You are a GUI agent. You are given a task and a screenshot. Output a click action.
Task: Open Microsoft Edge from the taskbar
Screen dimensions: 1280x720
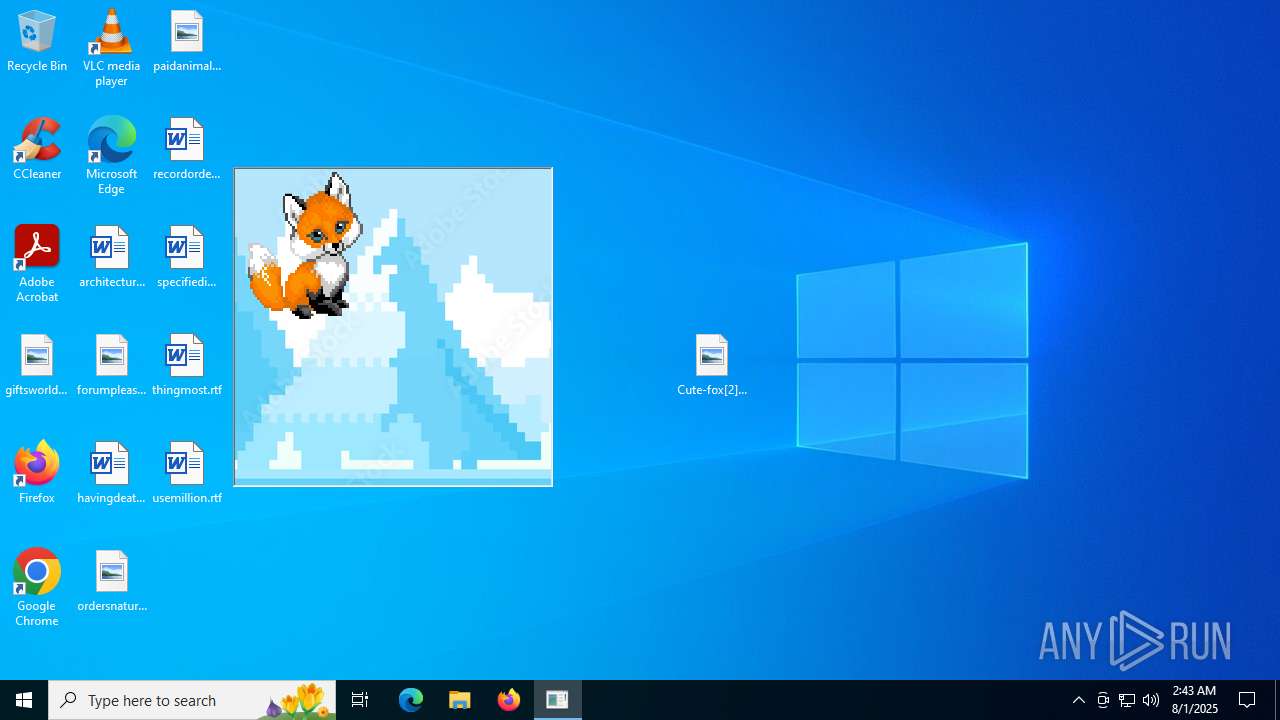(x=411, y=700)
